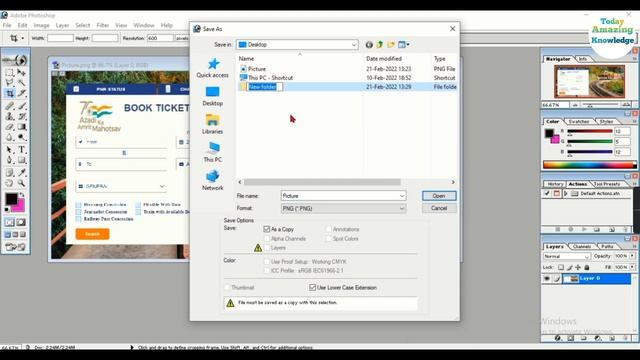Go to This PC location

pyautogui.click(x=212, y=152)
